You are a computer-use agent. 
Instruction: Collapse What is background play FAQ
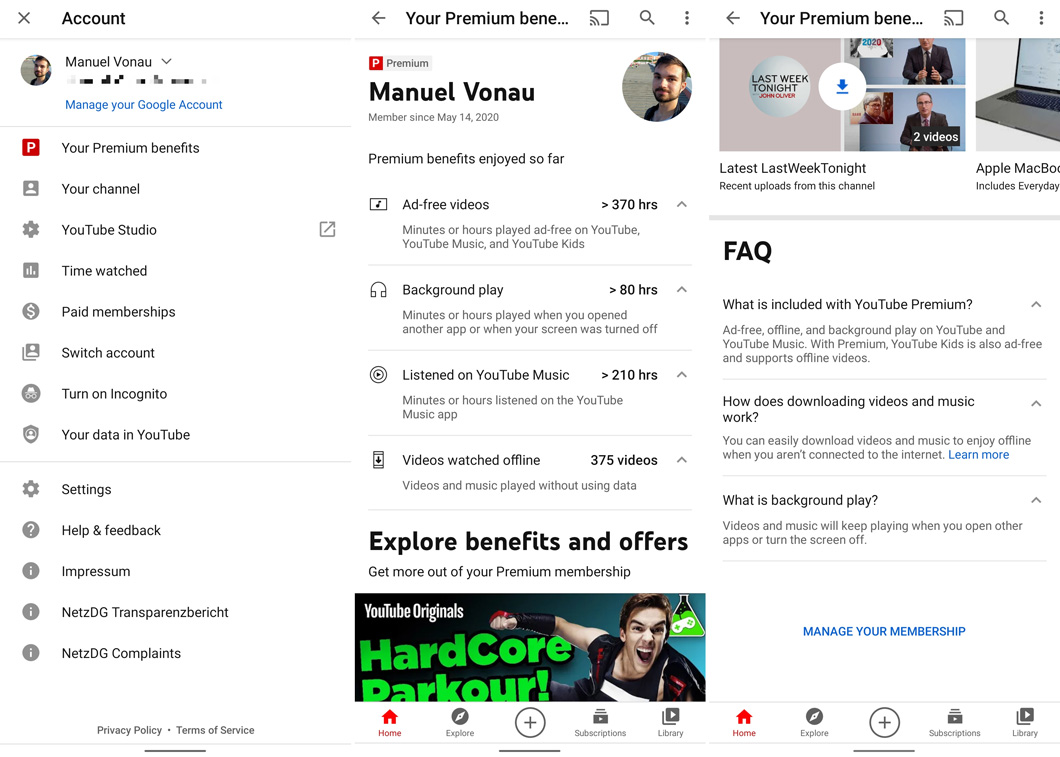(1036, 500)
